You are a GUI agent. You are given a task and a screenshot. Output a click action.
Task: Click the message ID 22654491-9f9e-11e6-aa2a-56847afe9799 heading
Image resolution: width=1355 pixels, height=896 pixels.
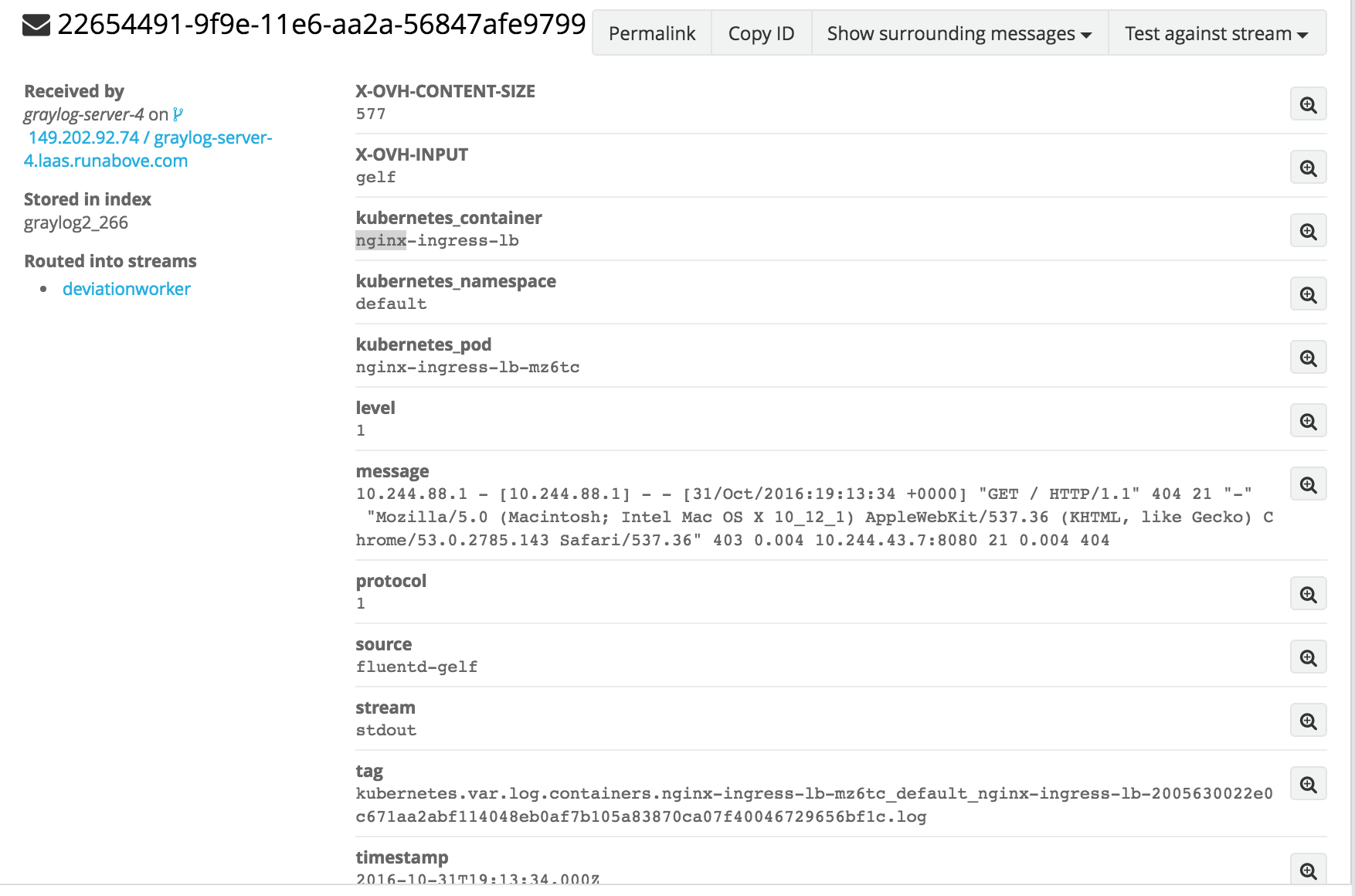(x=321, y=25)
